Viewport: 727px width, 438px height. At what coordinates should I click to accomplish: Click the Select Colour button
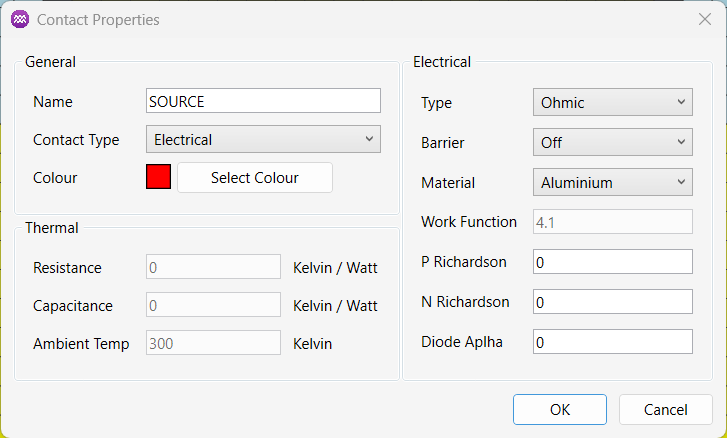pos(255,178)
